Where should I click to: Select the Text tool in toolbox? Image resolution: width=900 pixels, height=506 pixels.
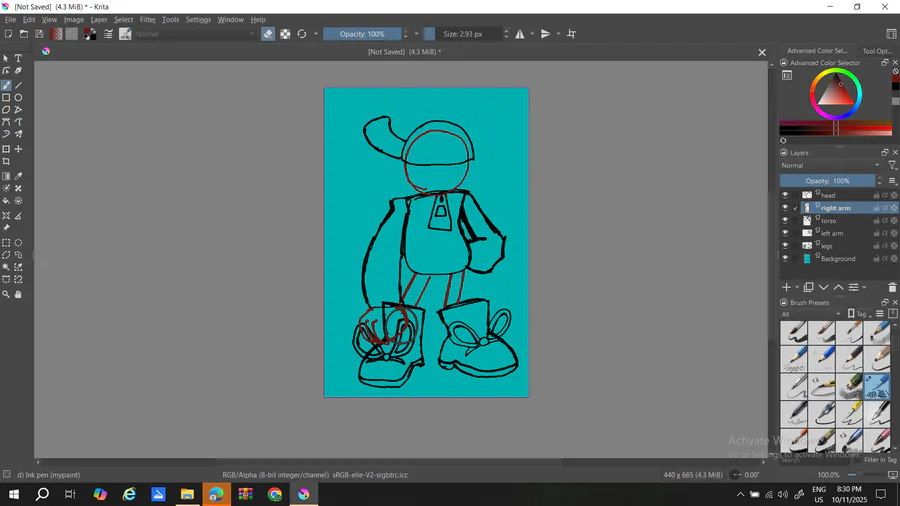click(x=18, y=59)
